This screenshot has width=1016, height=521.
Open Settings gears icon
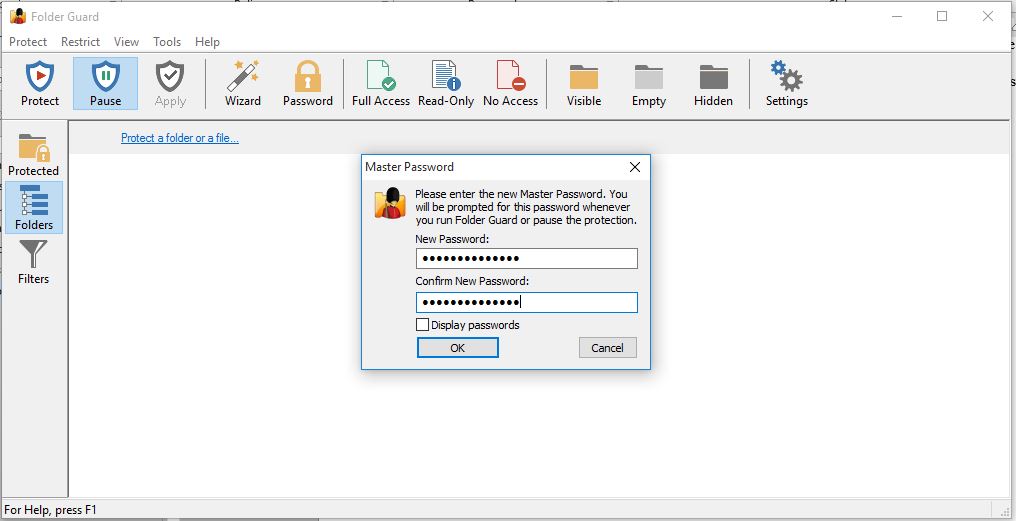(787, 84)
